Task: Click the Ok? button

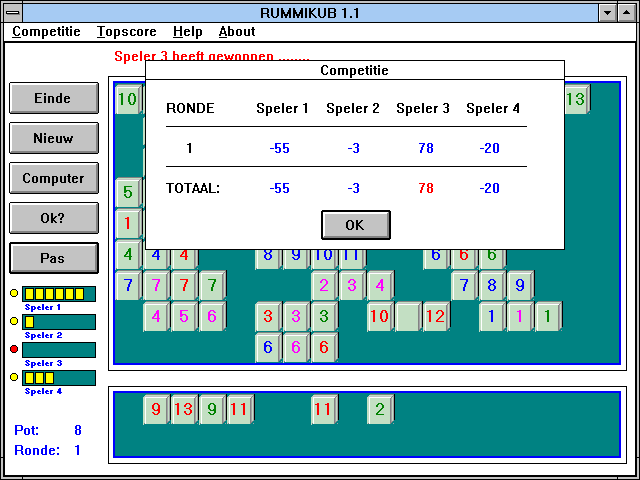Action: (x=54, y=218)
